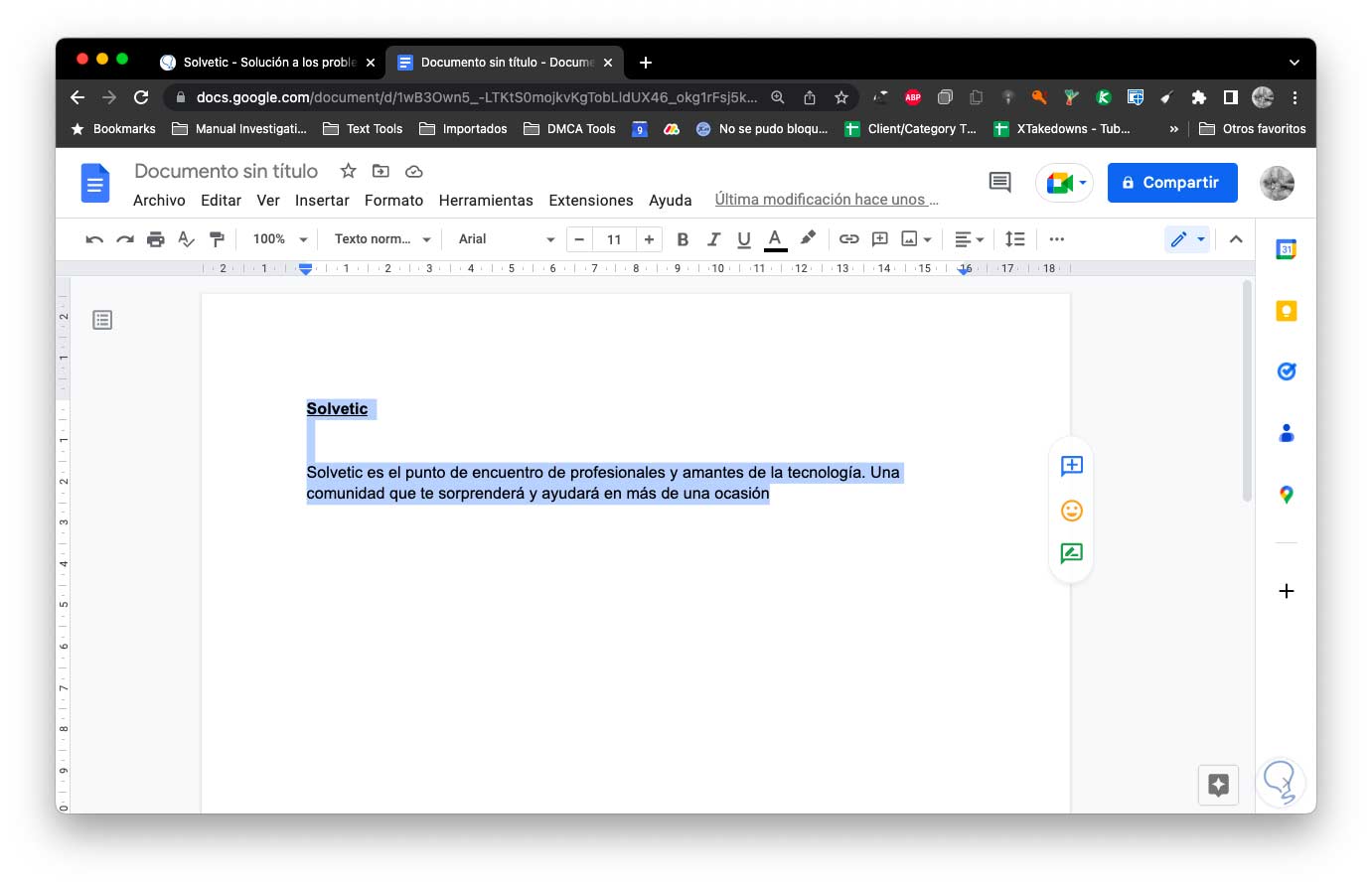Click the Redo arrow in the toolbar
The height and width of the screenshot is (887, 1372).
(x=125, y=239)
